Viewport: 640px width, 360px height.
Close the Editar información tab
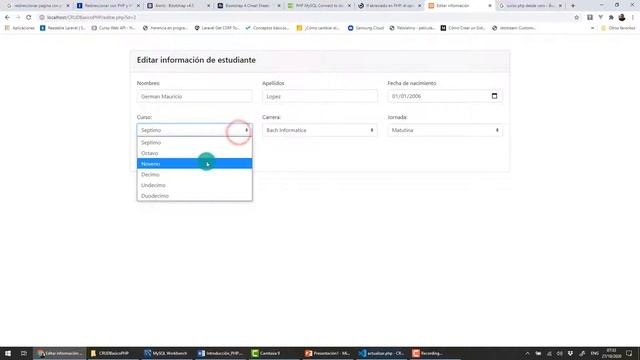click(x=490, y=6)
